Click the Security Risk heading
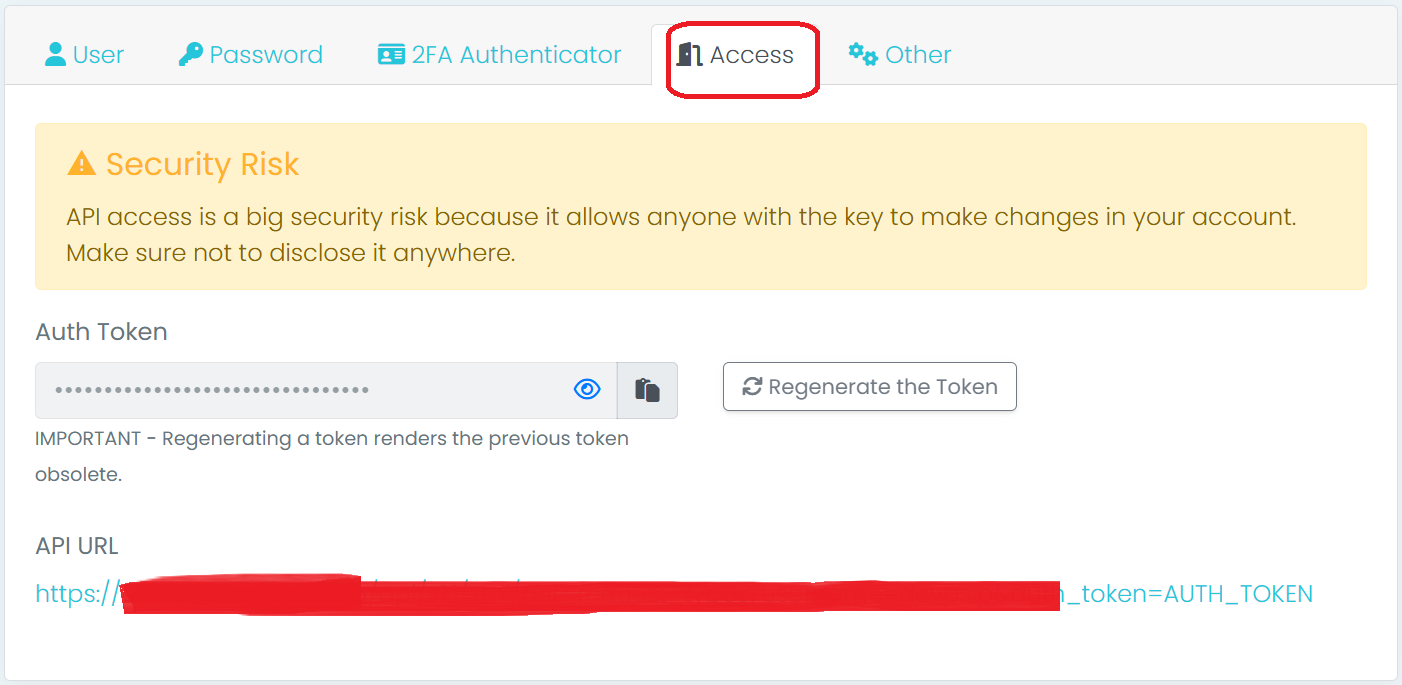This screenshot has width=1402, height=685. [x=202, y=164]
